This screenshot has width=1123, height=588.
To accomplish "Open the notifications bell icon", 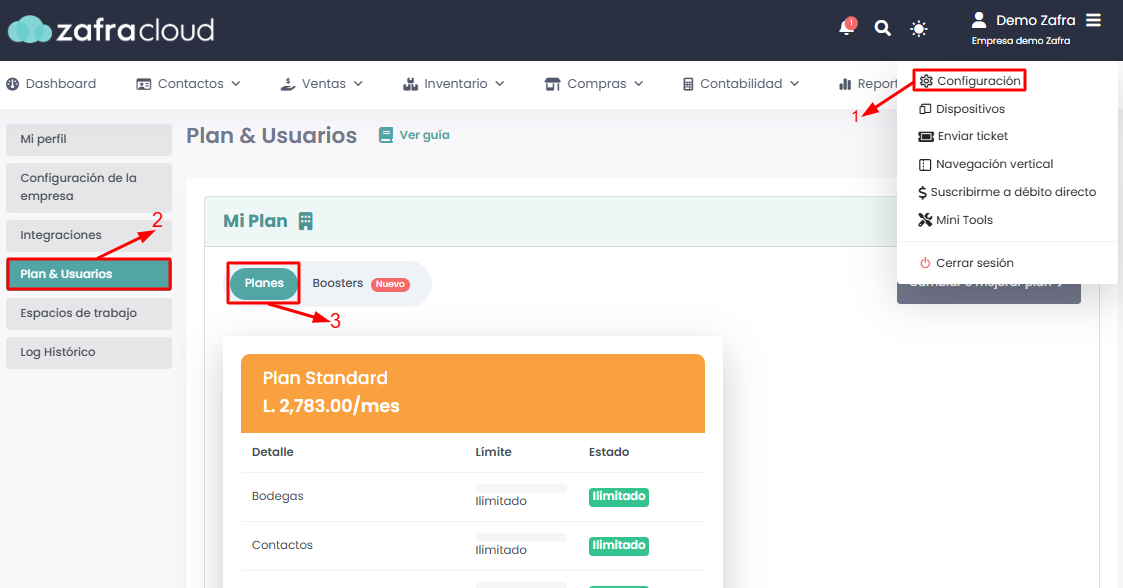I will tap(847, 26).
